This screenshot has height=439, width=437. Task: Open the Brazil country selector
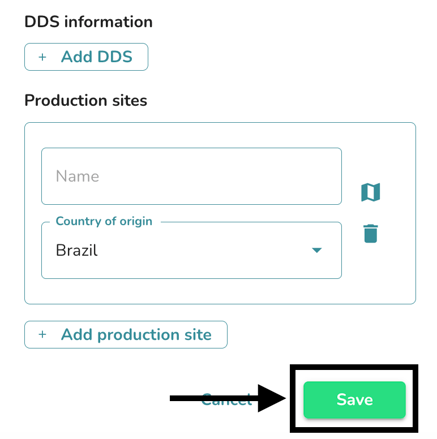coord(191,250)
